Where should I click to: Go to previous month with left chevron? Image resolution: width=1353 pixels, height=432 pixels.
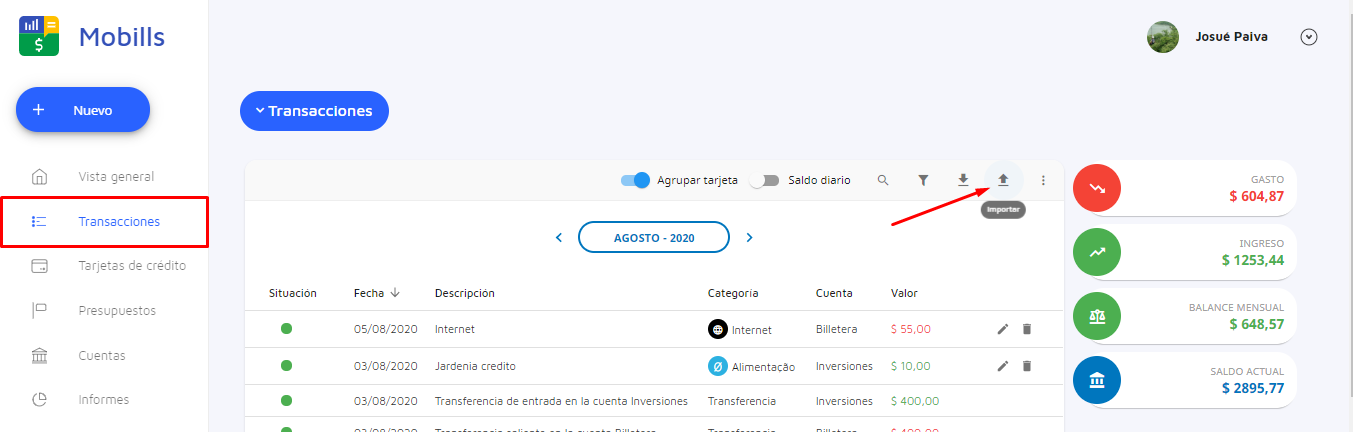point(559,238)
